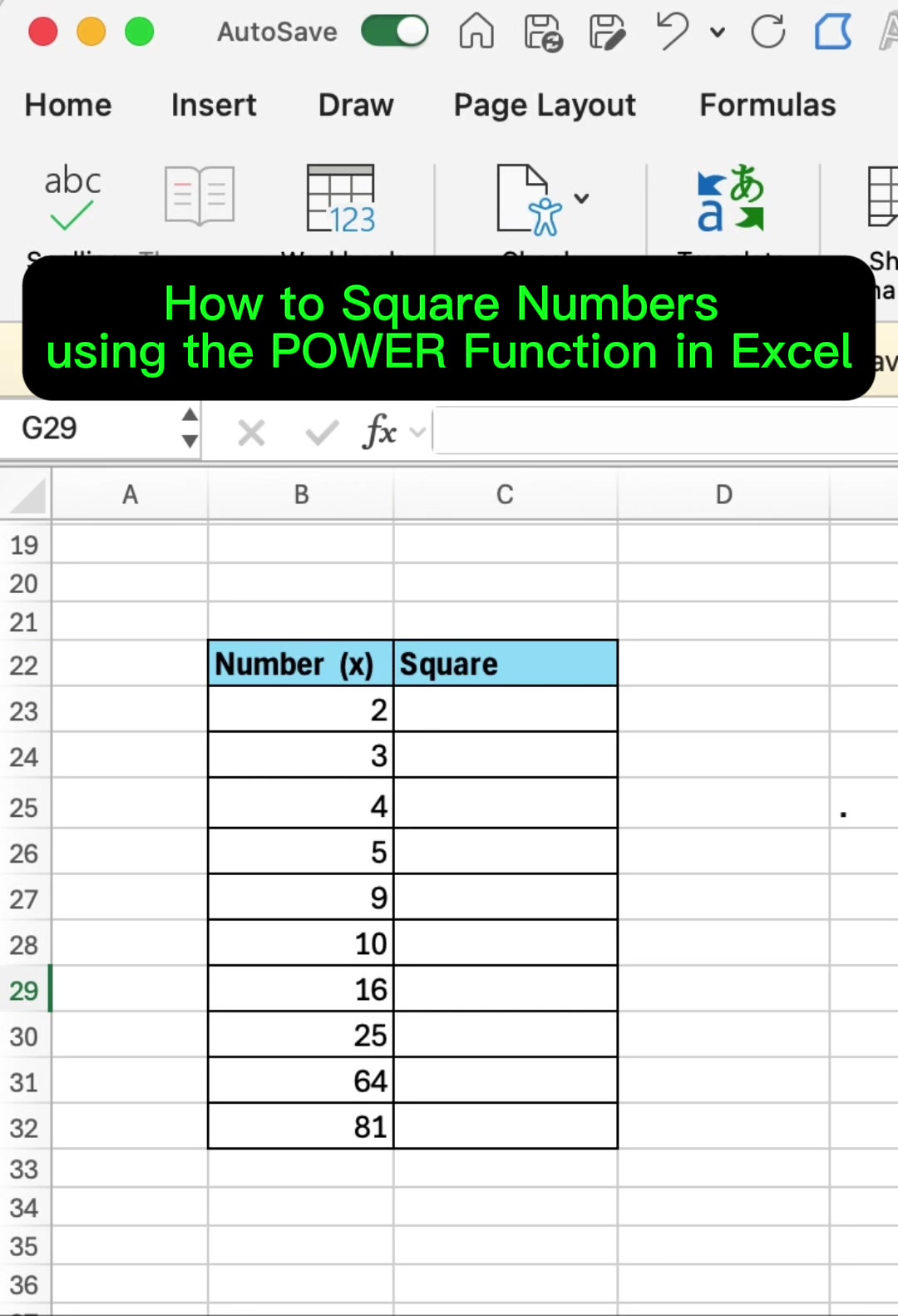Select the cell containing 16
Image resolution: width=898 pixels, height=1316 pixels.
coord(301,989)
